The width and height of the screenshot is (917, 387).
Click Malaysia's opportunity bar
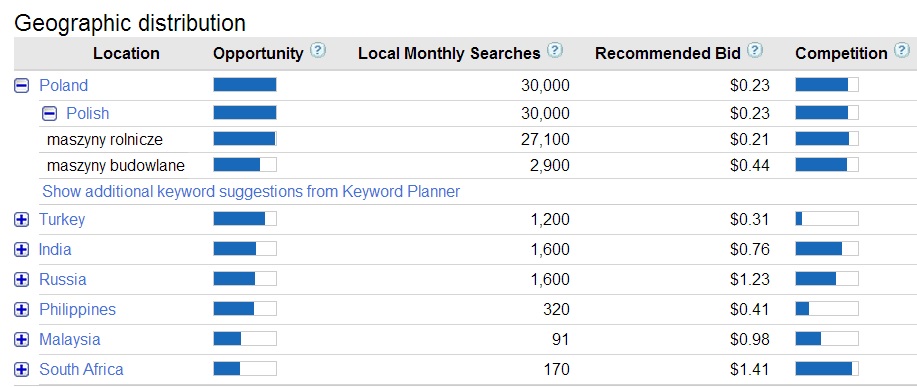[245, 339]
